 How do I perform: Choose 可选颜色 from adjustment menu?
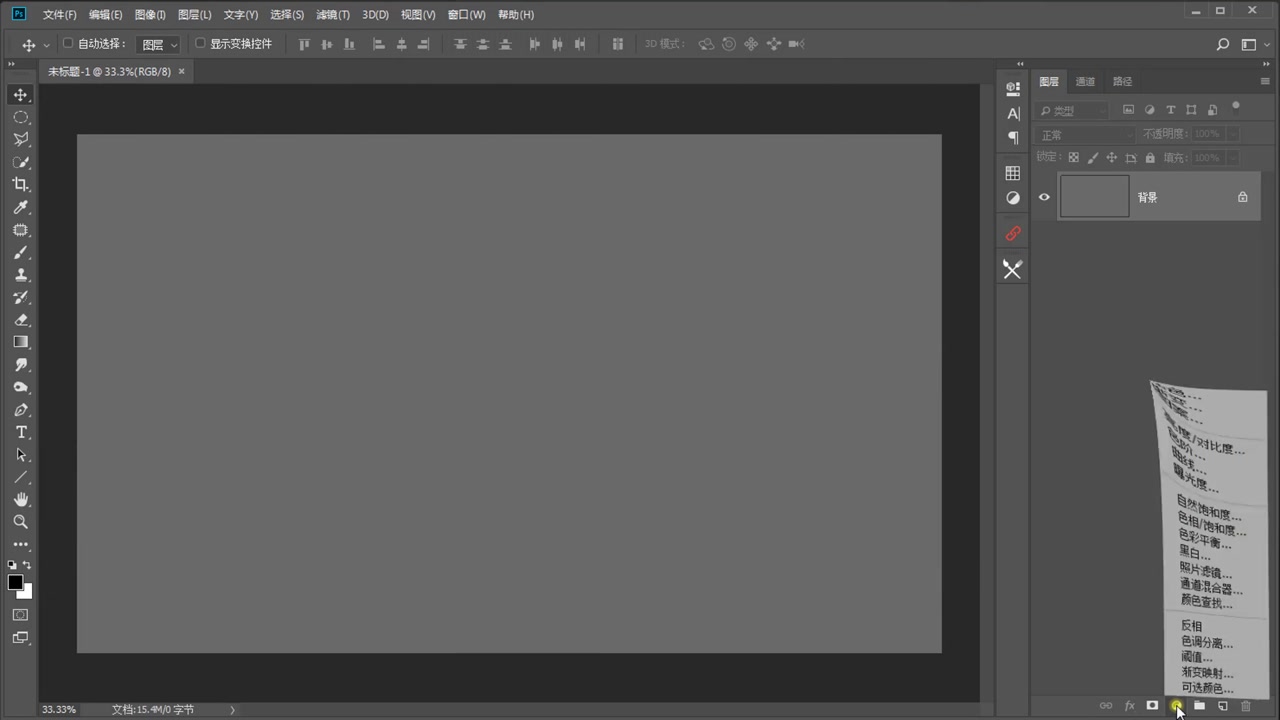coord(1208,688)
